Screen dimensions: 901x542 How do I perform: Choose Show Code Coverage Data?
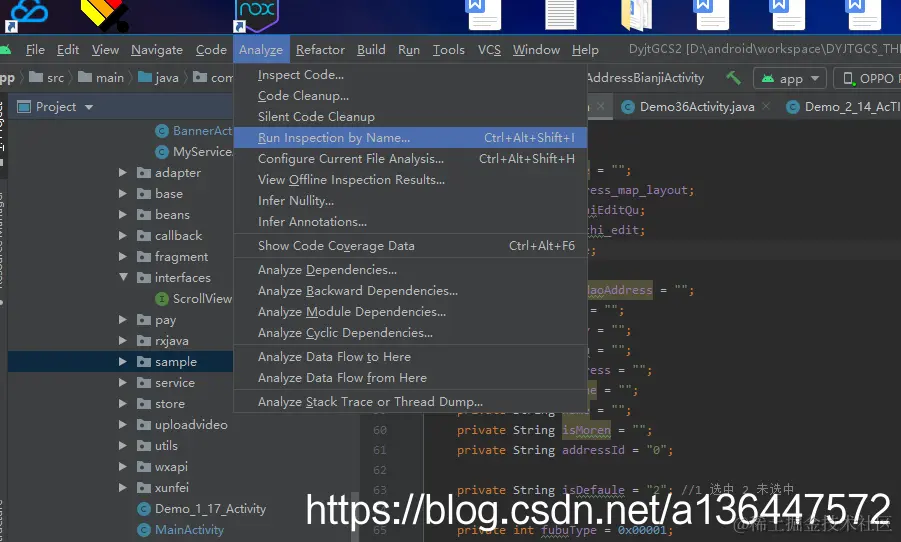[x=410, y=246]
